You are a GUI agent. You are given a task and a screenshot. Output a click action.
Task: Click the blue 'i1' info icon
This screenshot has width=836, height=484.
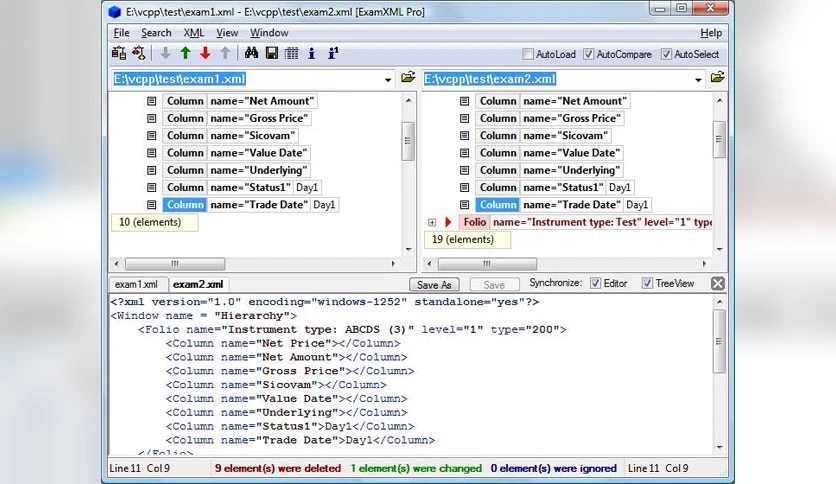333,53
